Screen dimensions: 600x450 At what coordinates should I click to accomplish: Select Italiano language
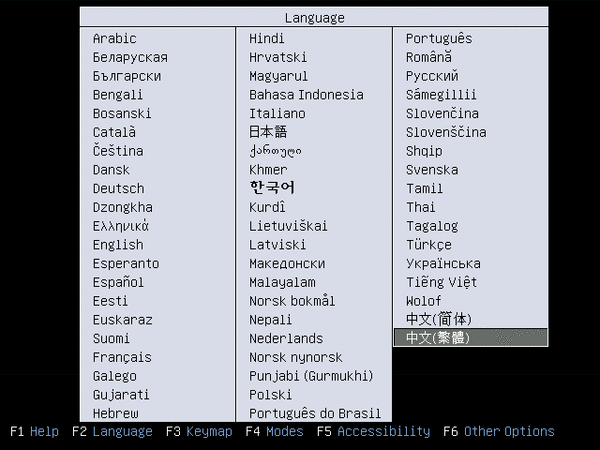coord(277,113)
